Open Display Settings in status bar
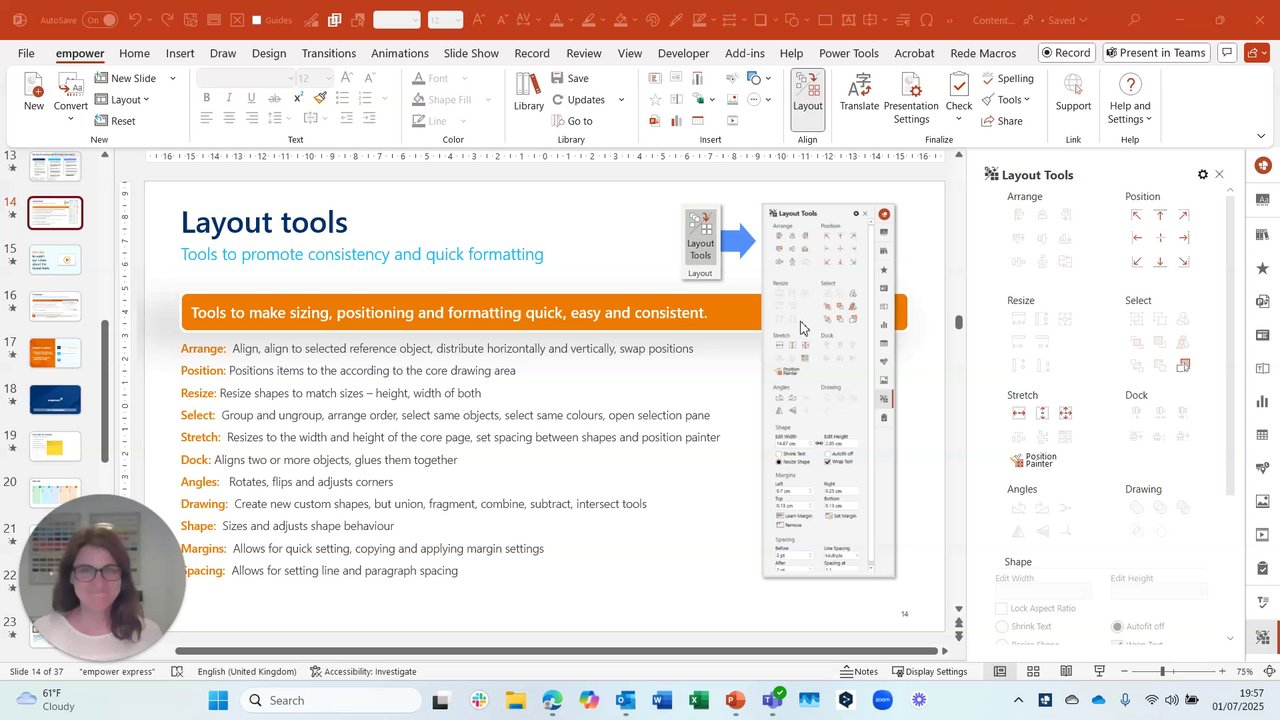This screenshot has width=1280, height=720. coord(930,671)
